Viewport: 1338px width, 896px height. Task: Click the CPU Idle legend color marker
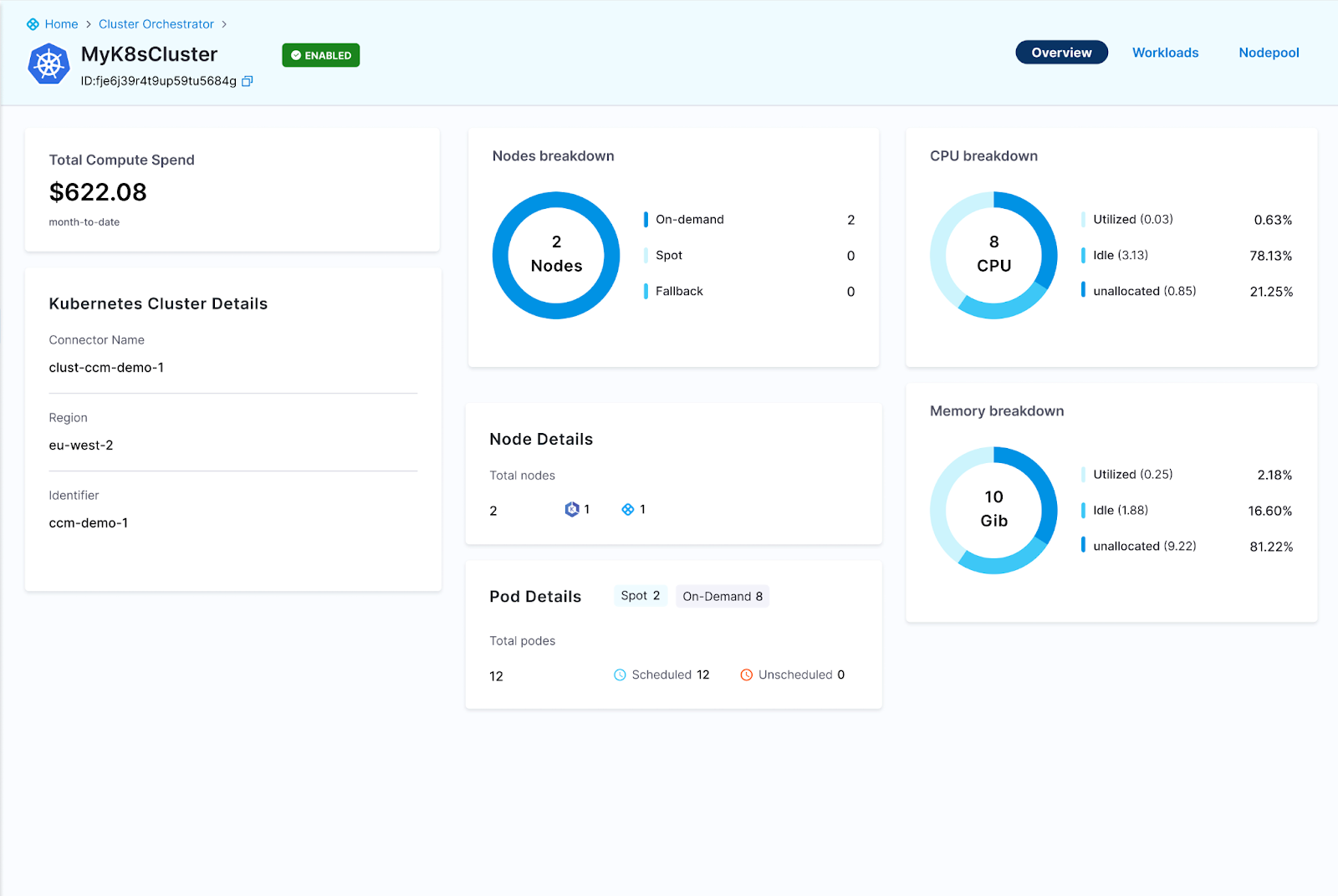coord(1083,255)
